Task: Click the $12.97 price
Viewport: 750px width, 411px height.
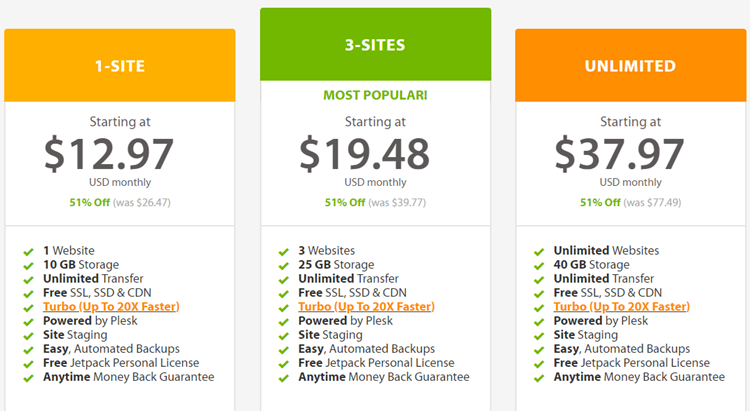Action: [109, 153]
